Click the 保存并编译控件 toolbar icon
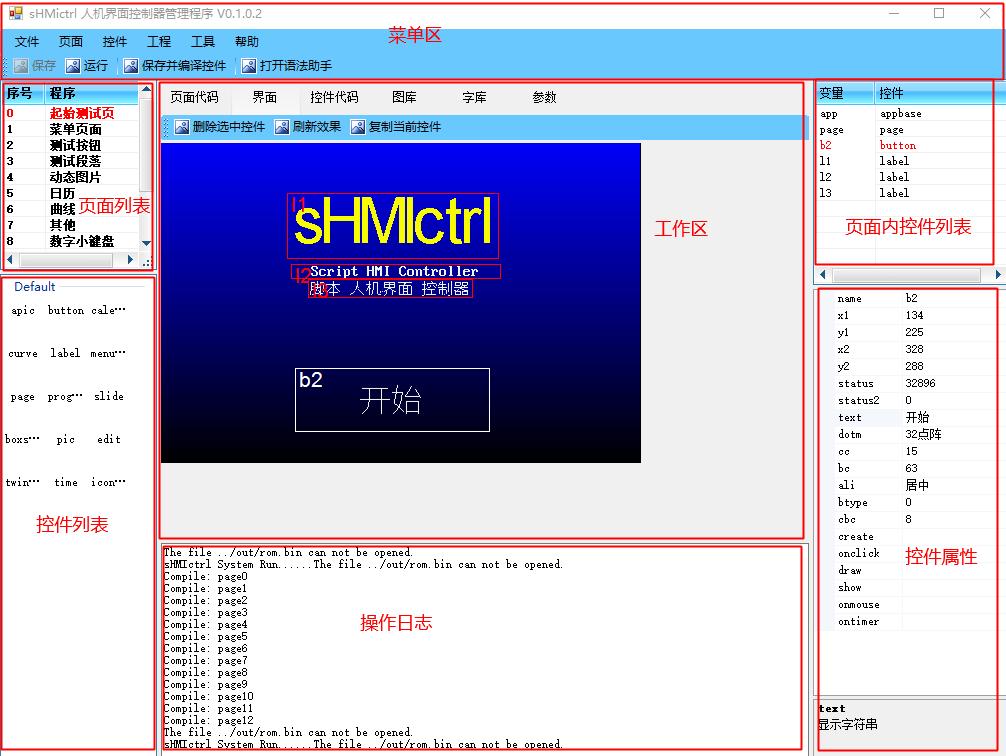Image resolution: width=1006 pixels, height=756 pixels. point(131,65)
